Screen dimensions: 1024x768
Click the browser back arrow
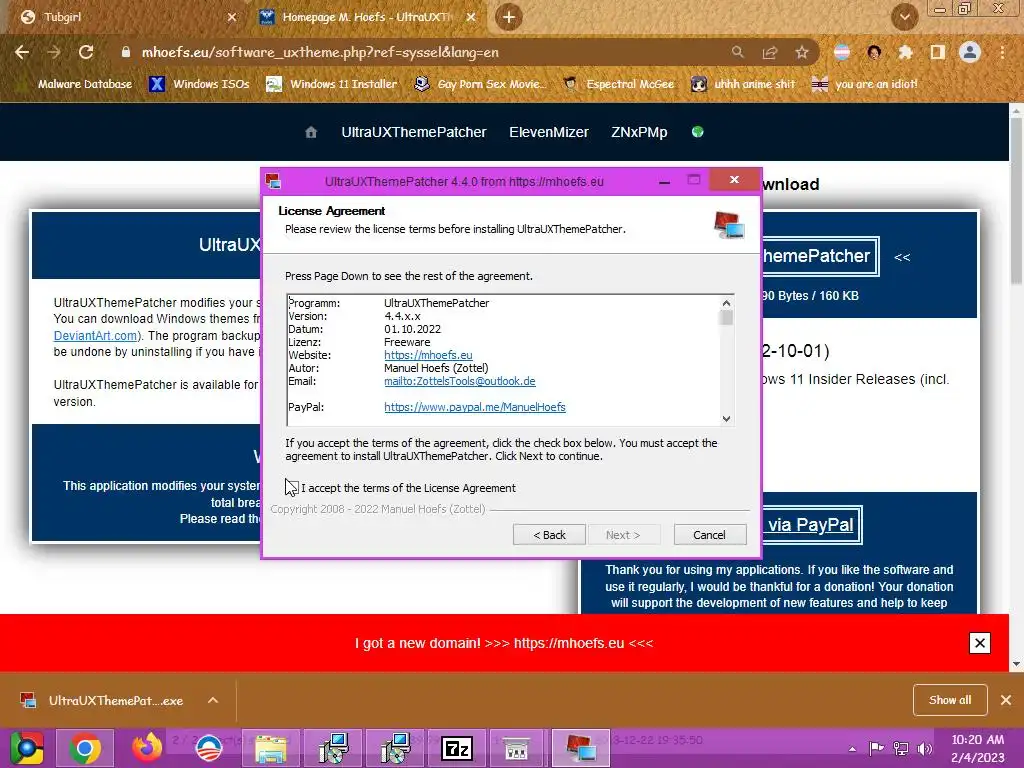click(22, 52)
